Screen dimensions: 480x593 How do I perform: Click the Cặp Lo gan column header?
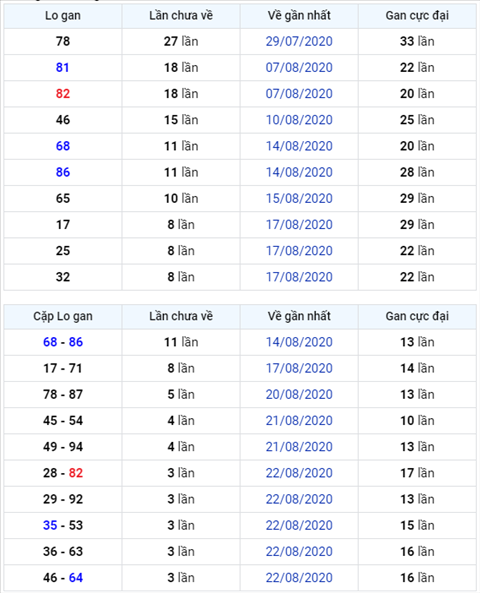[x=63, y=316]
